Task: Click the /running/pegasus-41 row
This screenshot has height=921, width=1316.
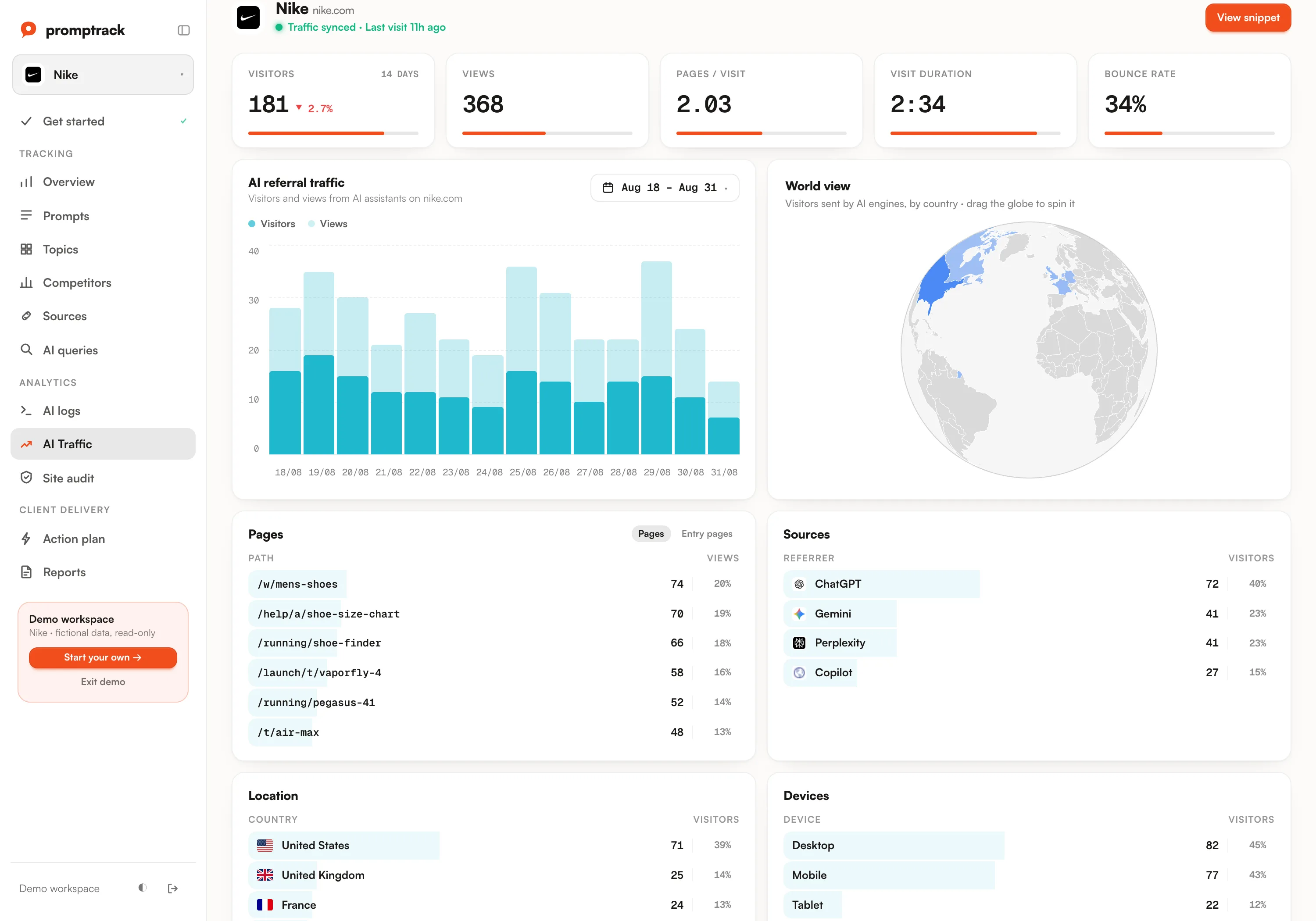Action: click(x=493, y=703)
